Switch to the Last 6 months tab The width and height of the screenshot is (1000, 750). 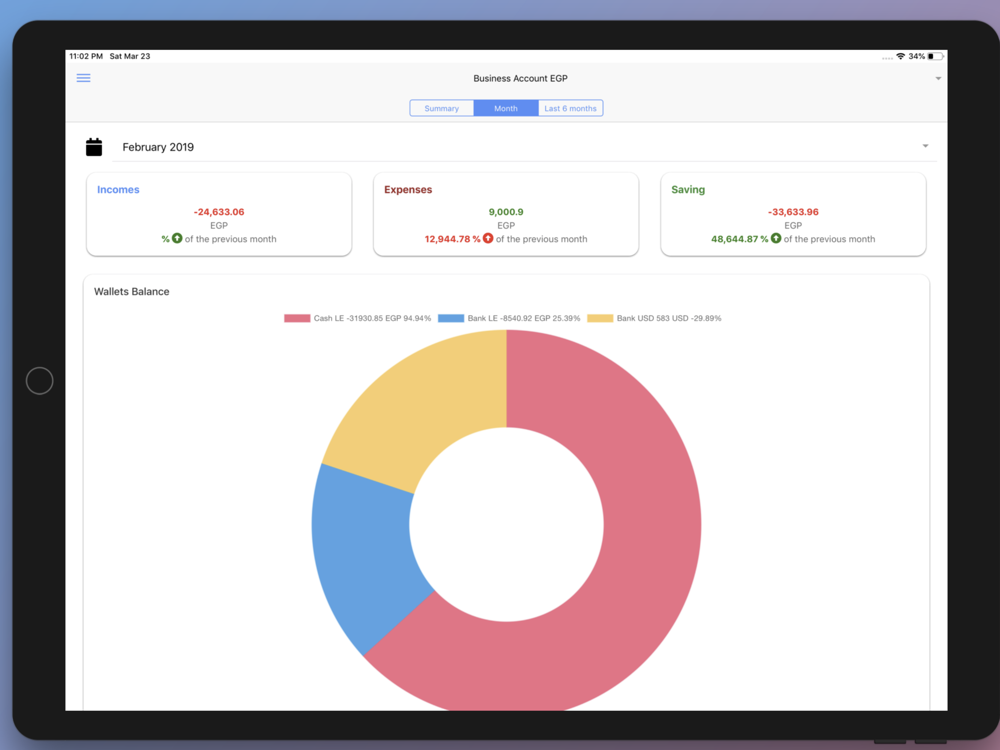[x=570, y=108]
